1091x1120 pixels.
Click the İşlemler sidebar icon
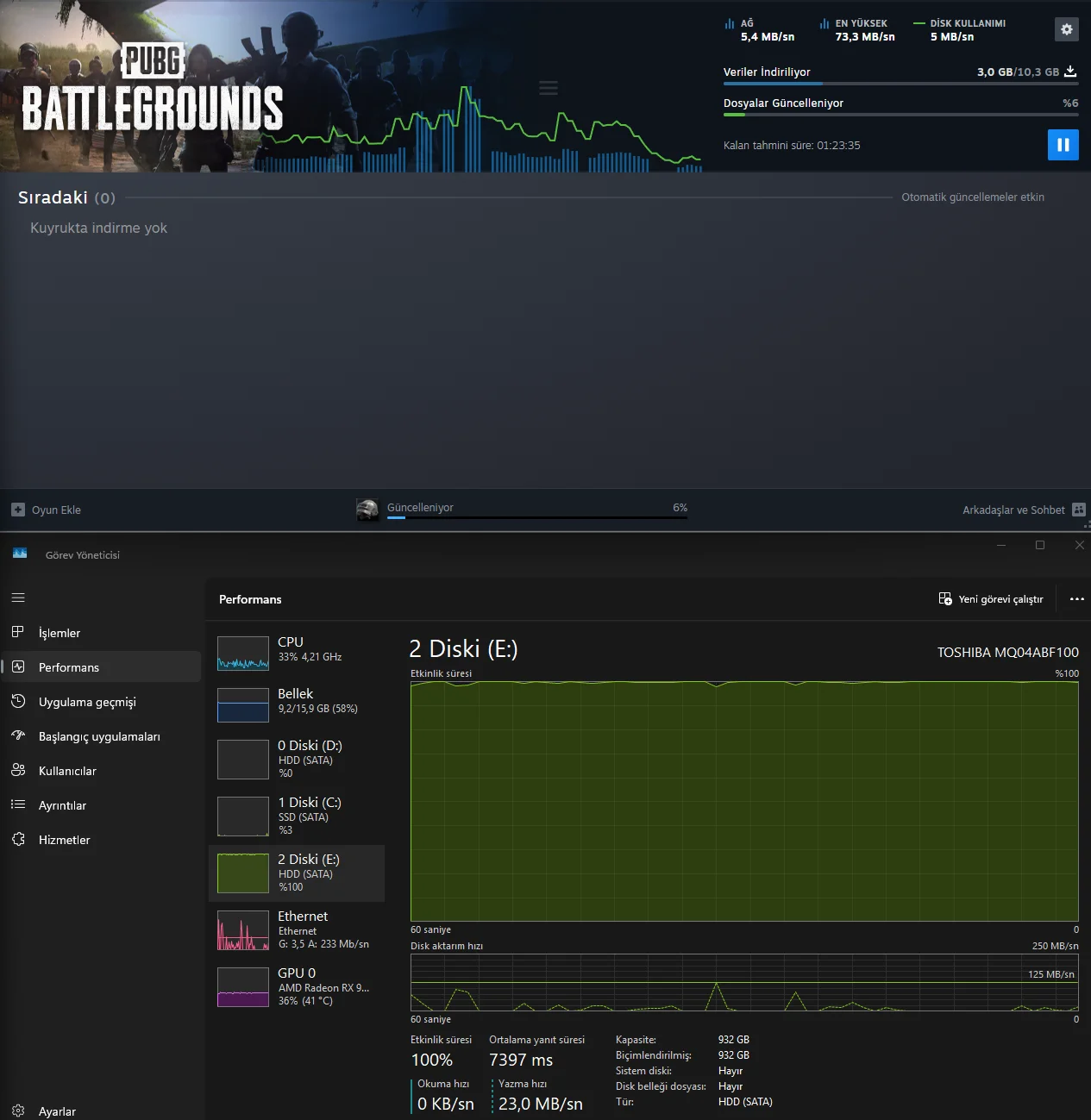tap(17, 632)
